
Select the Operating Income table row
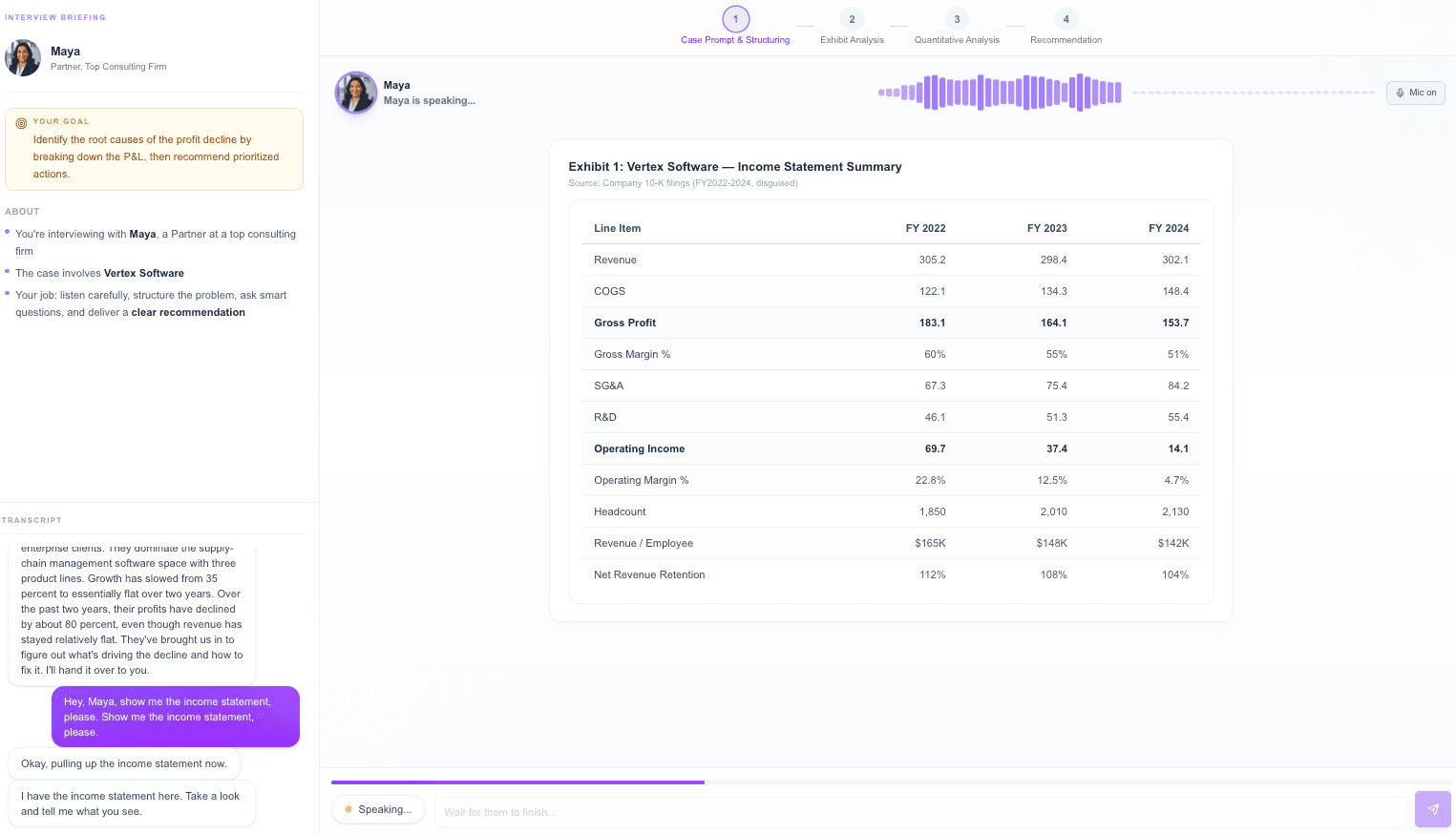[890, 448]
